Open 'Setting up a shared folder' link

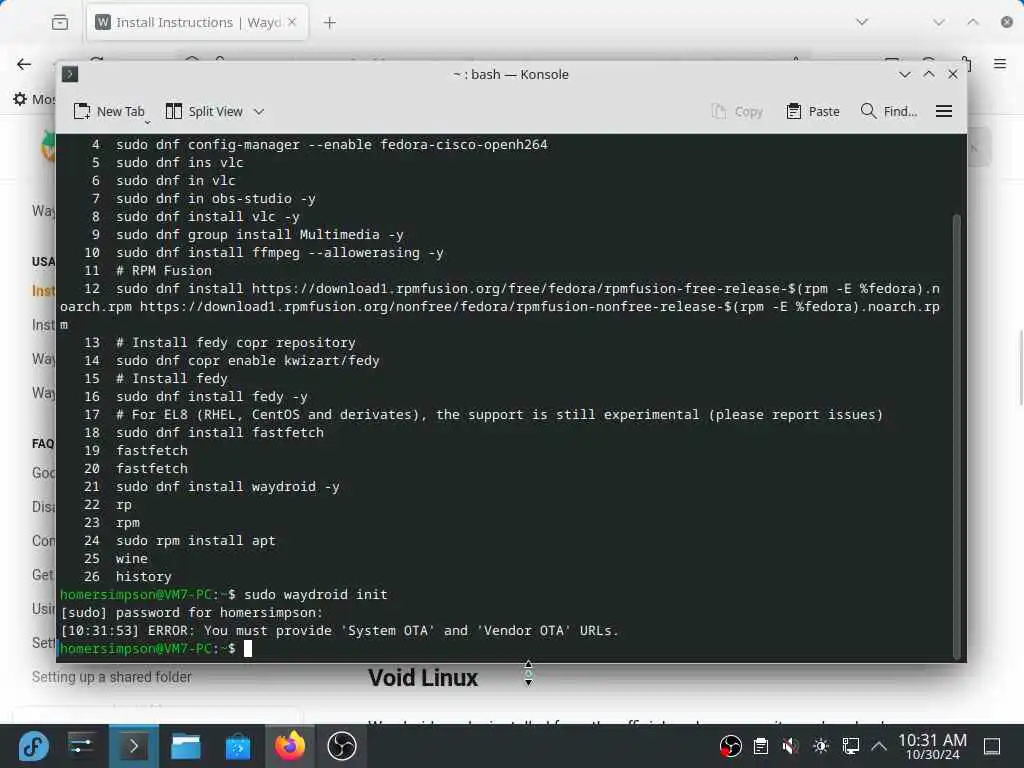coord(112,677)
